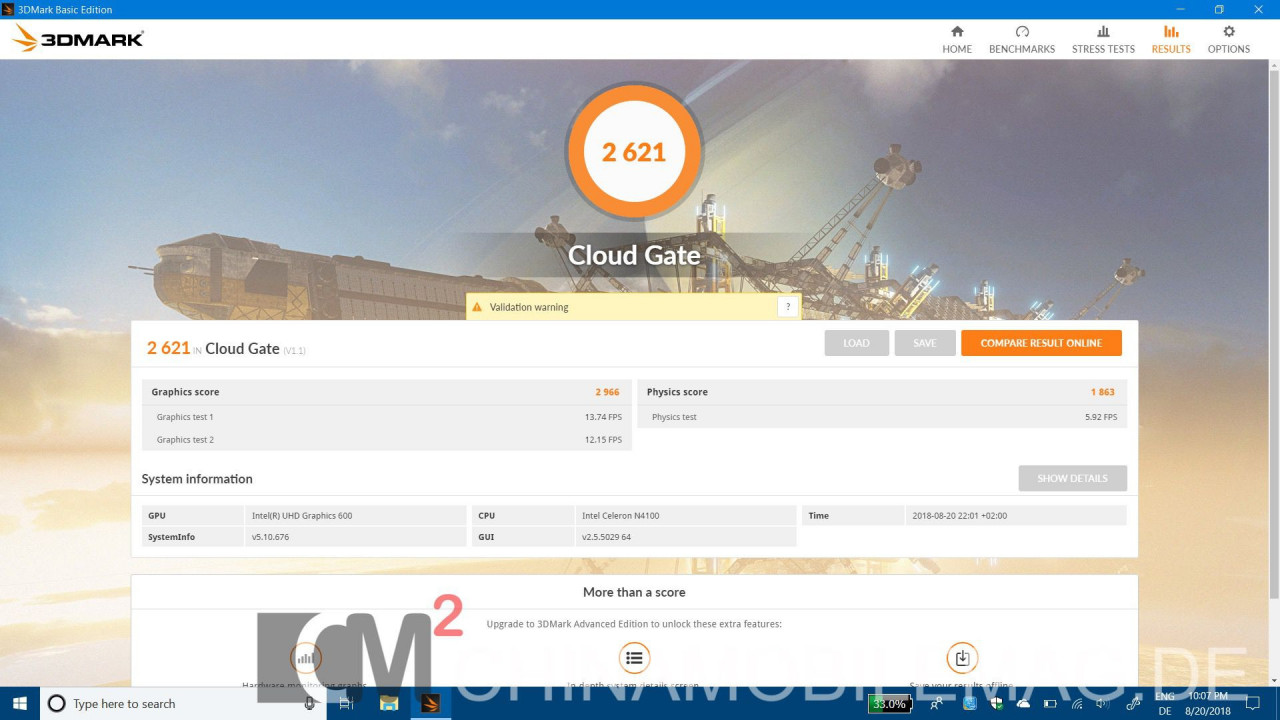Open the Benchmarks section
Screen dimensions: 1280x720
(1021, 40)
